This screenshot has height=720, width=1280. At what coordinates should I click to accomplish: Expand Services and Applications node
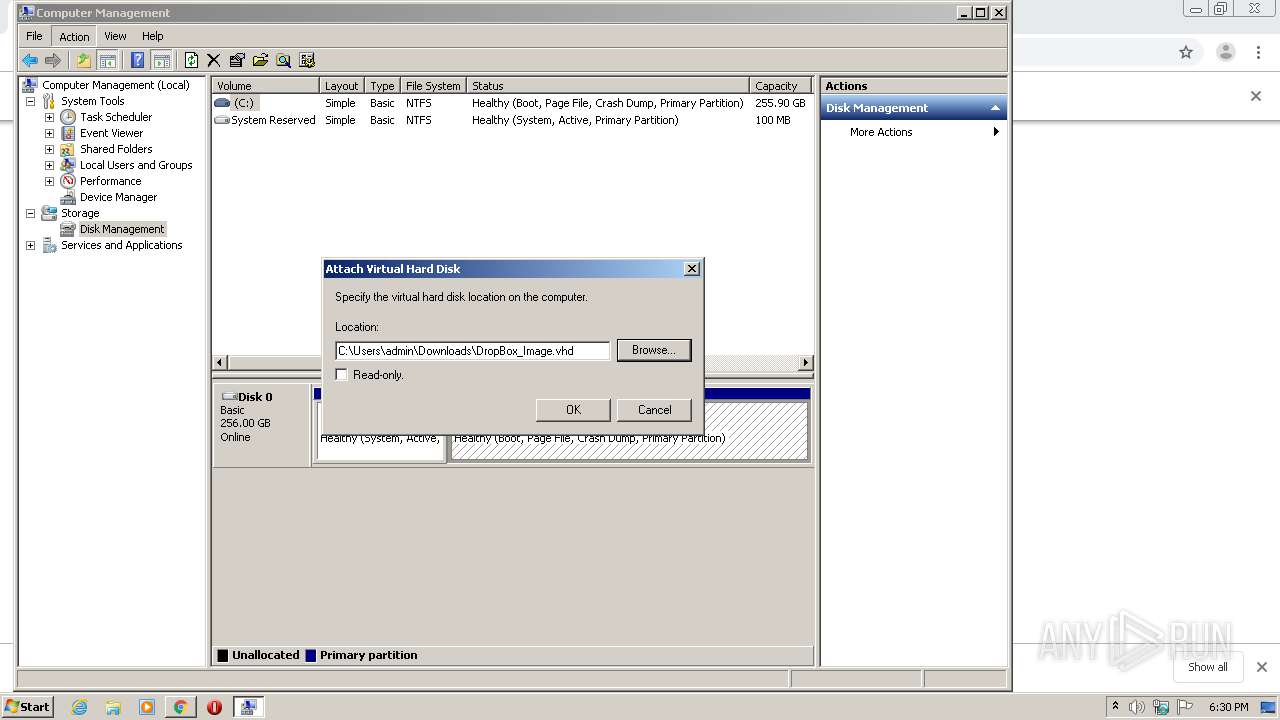click(x=30, y=245)
